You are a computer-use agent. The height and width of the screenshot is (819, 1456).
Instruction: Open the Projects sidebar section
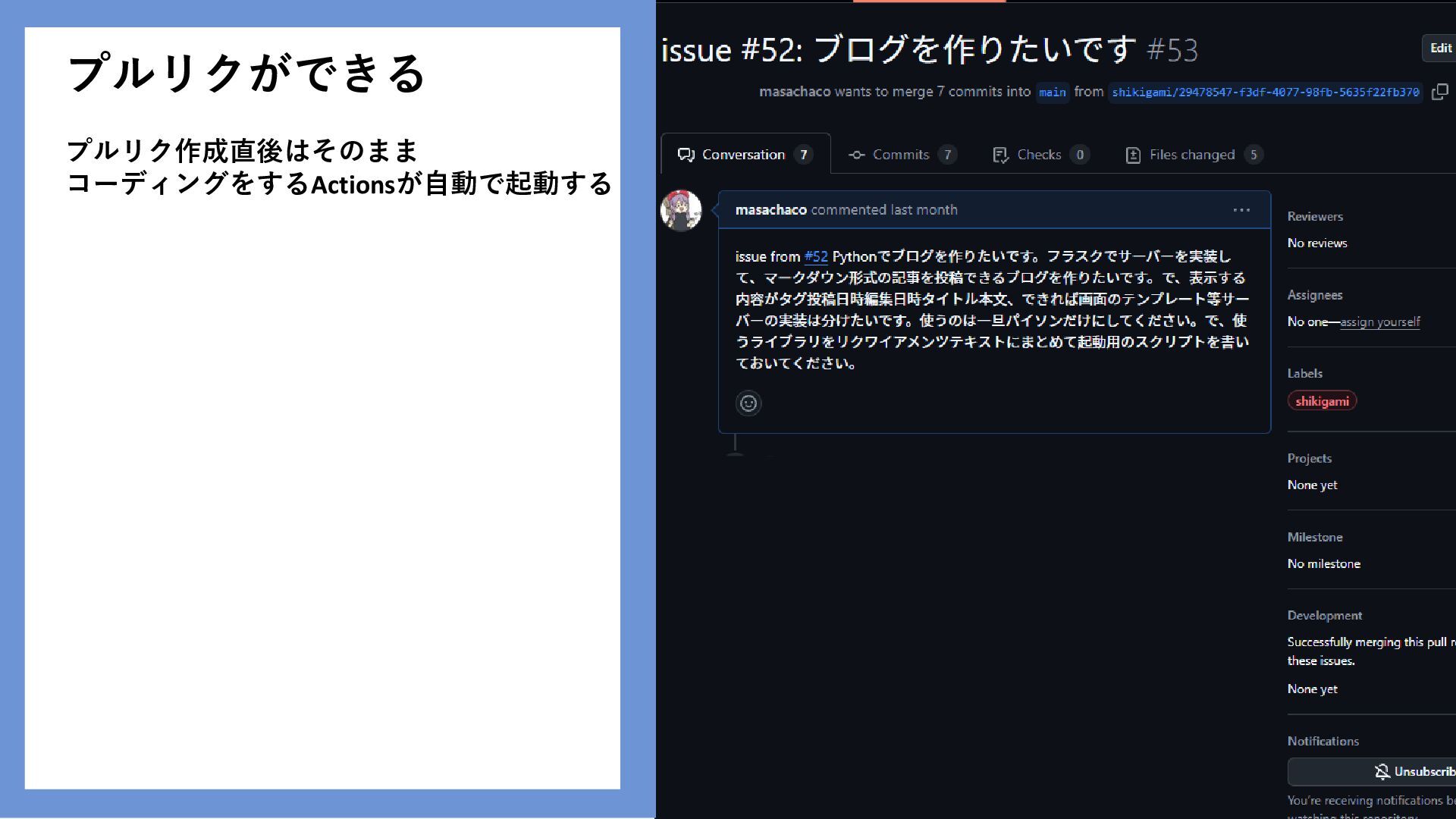[x=1309, y=458]
